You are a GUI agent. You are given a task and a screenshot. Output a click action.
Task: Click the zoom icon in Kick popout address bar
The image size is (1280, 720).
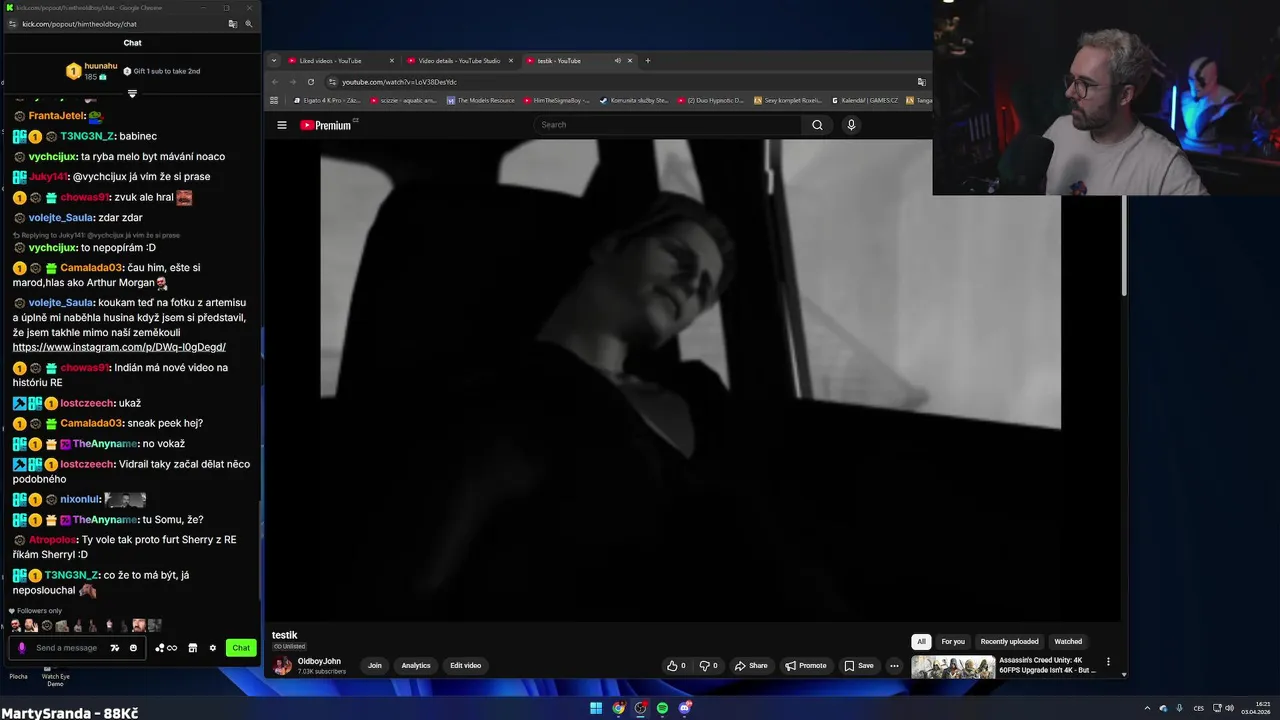[x=249, y=24]
